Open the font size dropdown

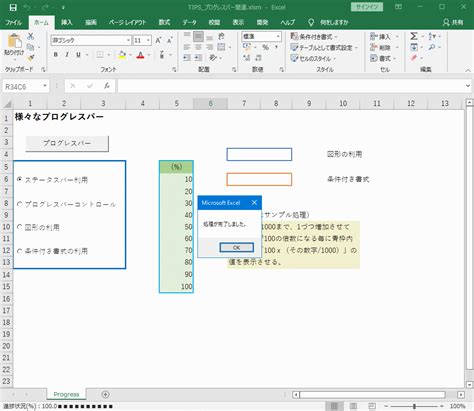148,40
